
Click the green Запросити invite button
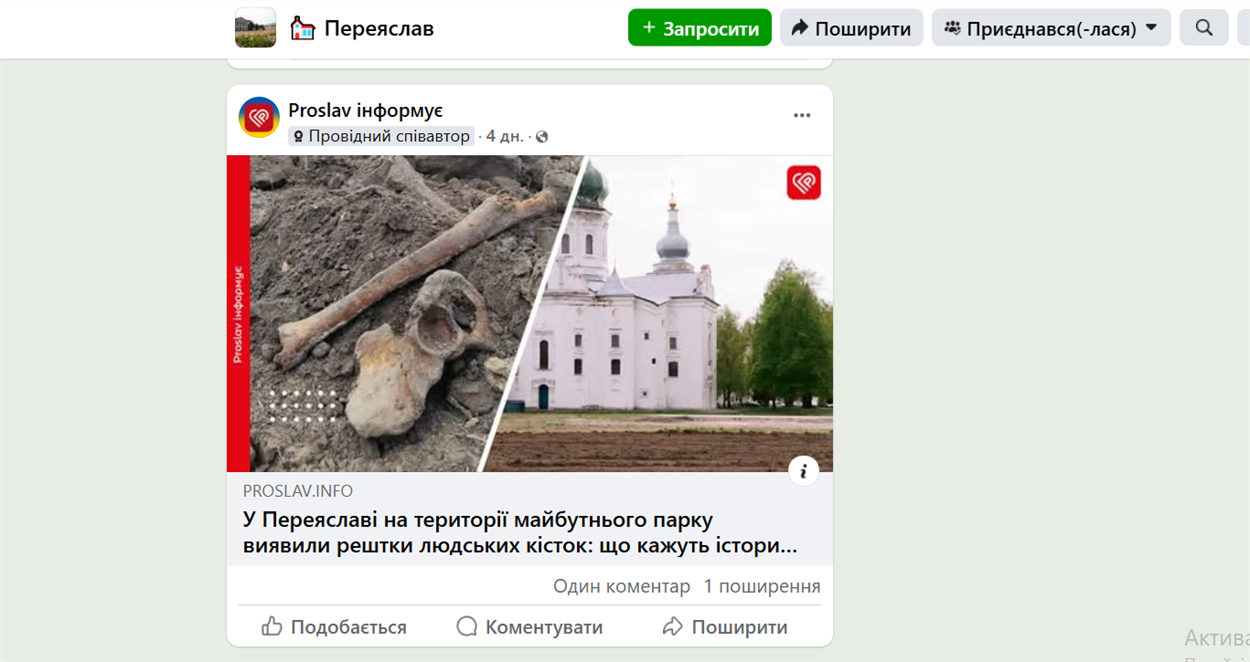700,28
